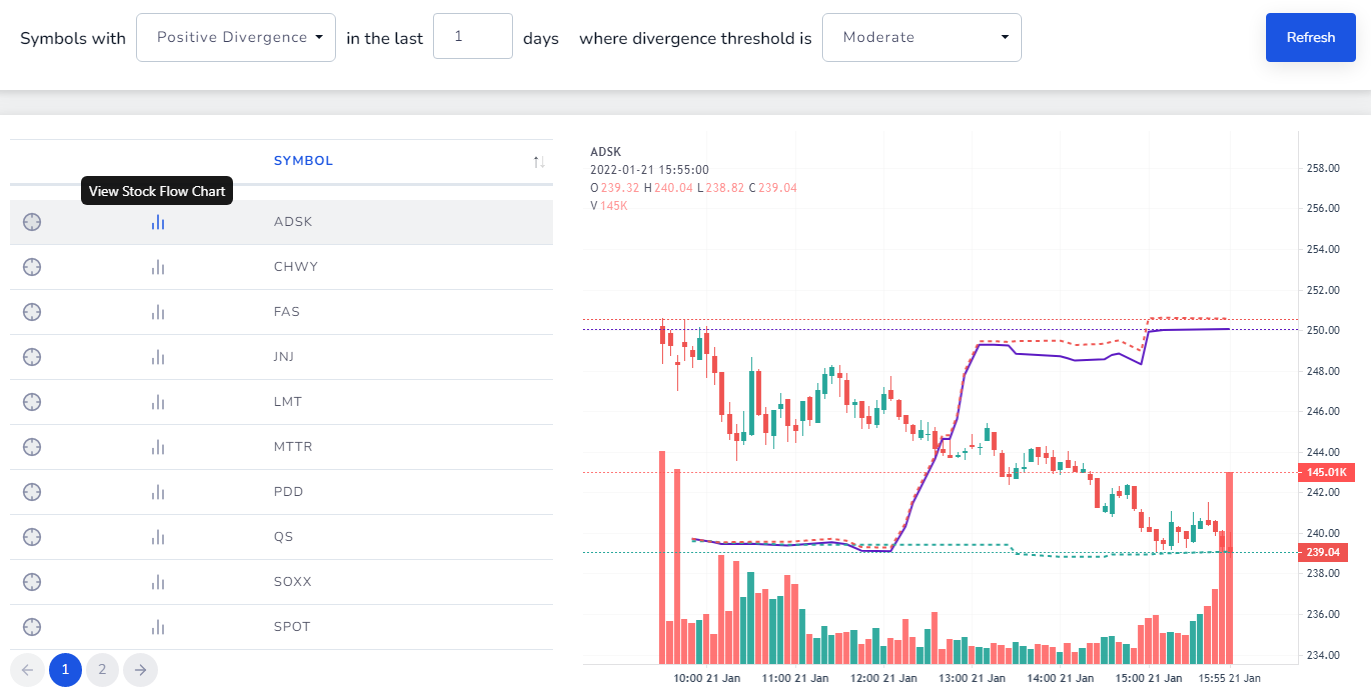View stock flow chart for JNJ
The width and height of the screenshot is (1371, 691).
[x=158, y=357]
